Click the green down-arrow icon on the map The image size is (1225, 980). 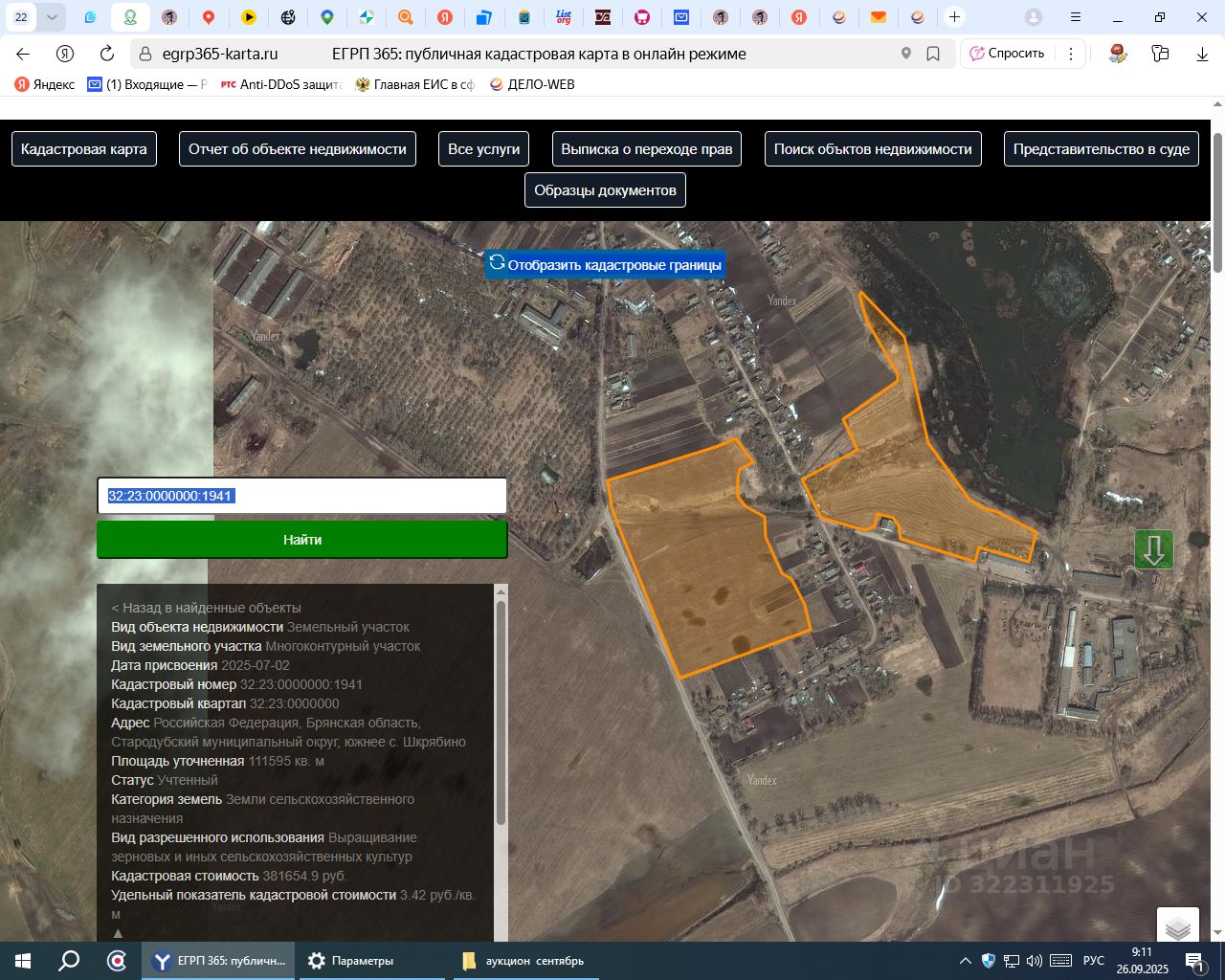click(x=1154, y=549)
